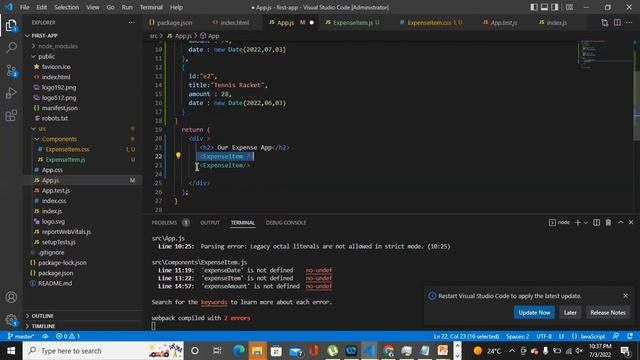The height and width of the screenshot is (360, 640).
Task: Click Later button in notification
Action: (x=570, y=313)
